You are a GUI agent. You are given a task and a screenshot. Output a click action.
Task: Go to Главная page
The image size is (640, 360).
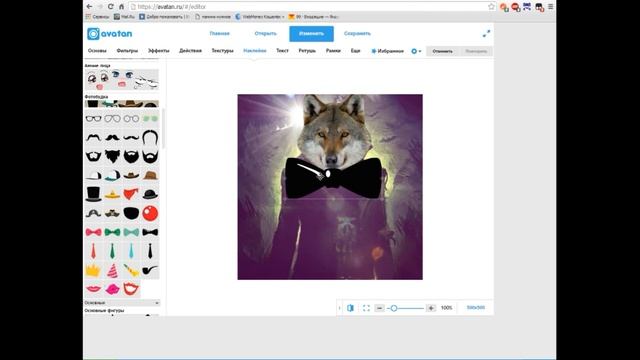click(220, 33)
